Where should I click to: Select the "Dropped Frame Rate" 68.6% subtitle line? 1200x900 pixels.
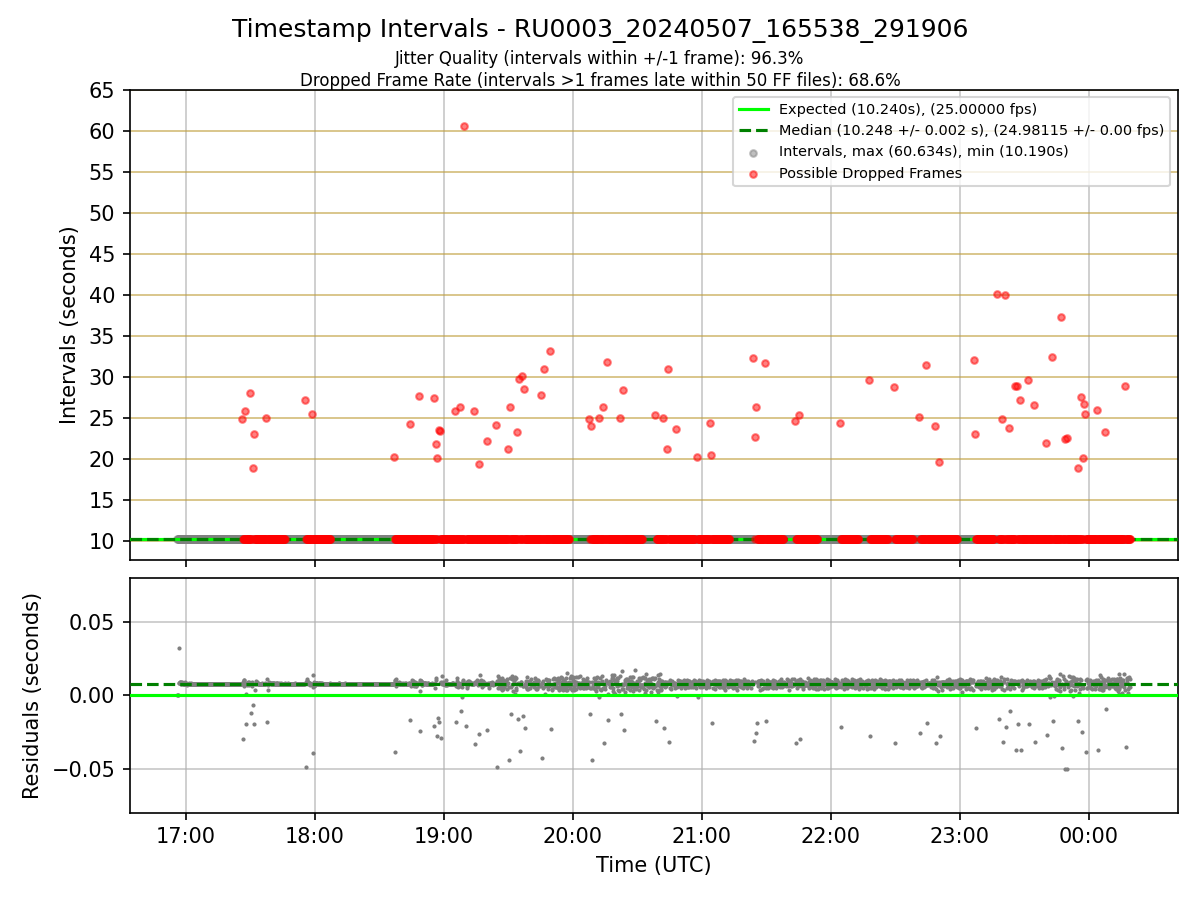(600, 80)
